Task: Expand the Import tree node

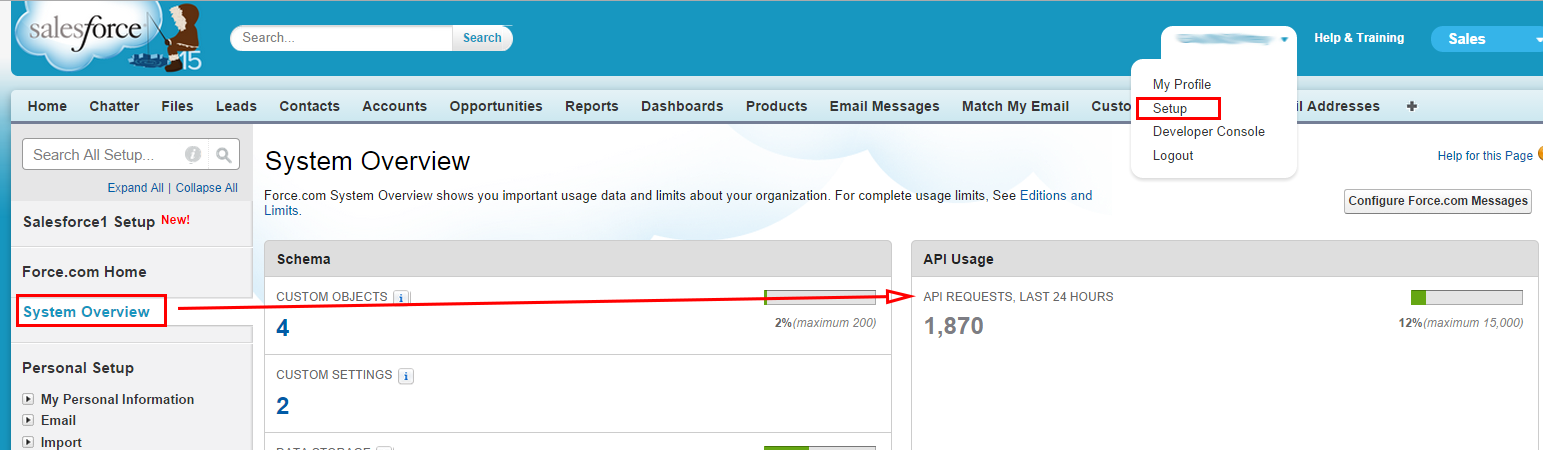Action: pyautogui.click(x=28, y=442)
